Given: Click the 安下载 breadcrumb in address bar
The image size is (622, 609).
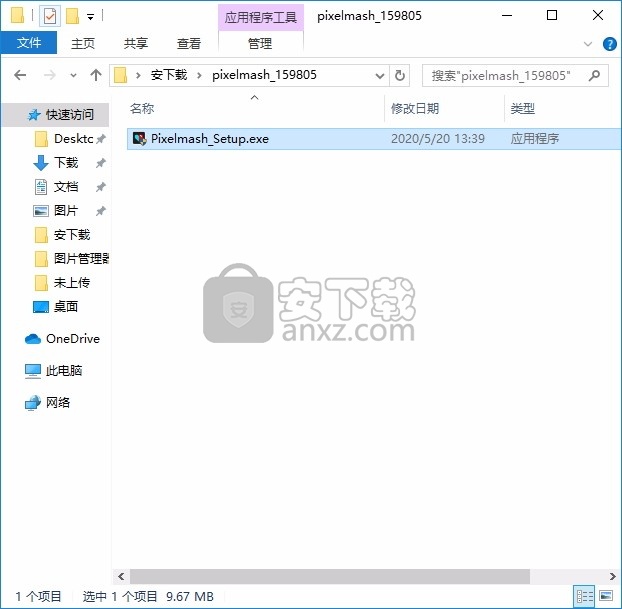Looking at the screenshot, I should tap(169, 75).
